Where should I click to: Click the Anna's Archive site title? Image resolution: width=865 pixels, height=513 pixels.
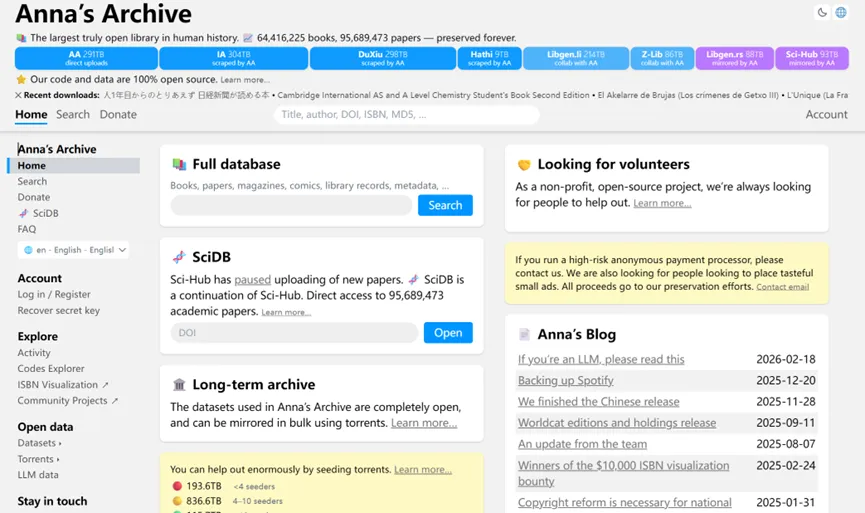click(103, 14)
